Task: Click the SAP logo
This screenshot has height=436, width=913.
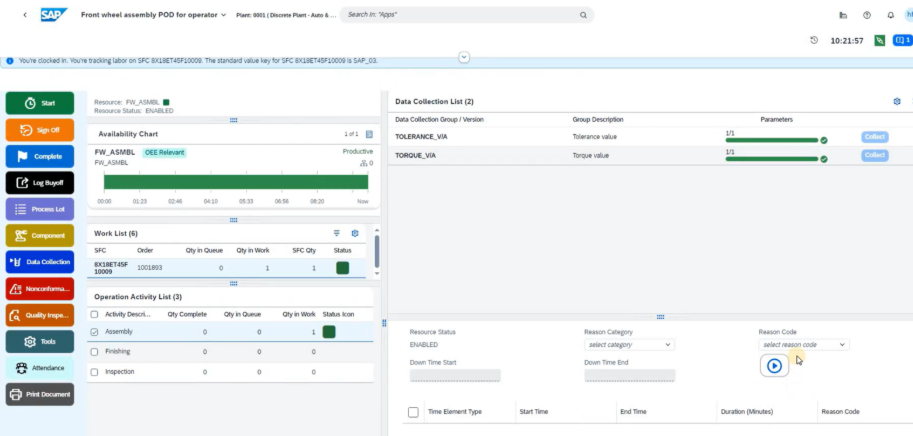Action: point(53,15)
